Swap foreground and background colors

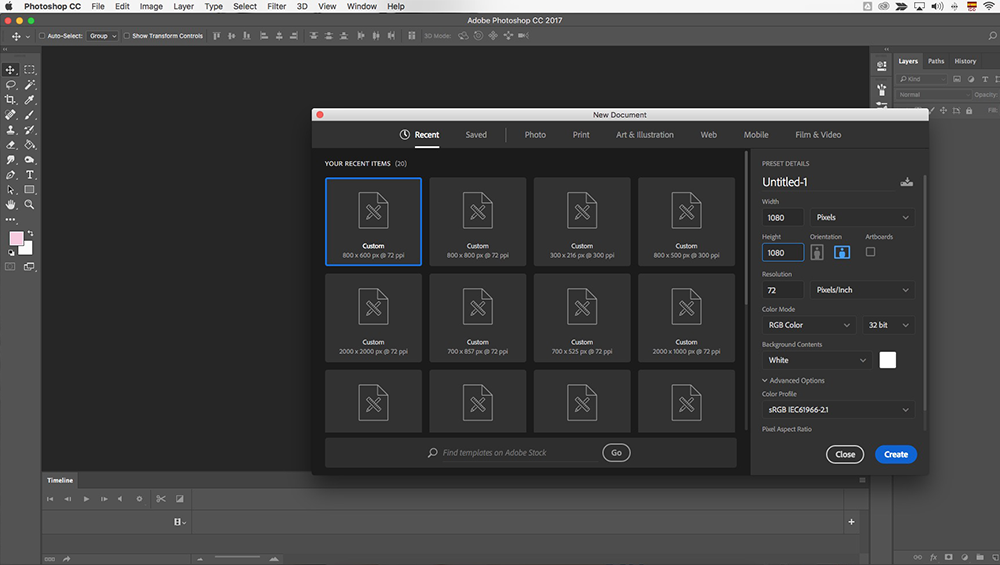(30, 233)
